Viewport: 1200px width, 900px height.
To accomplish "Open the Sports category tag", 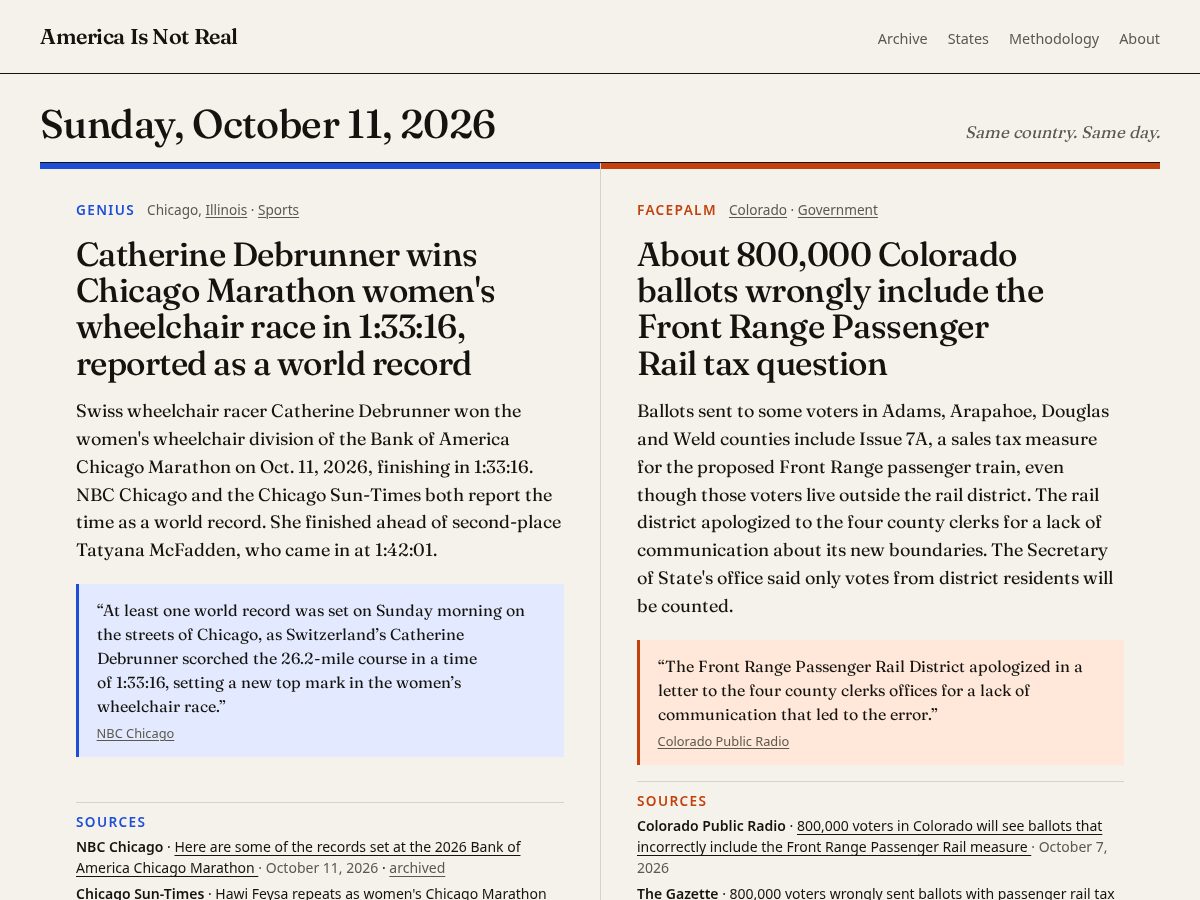I will (278, 210).
